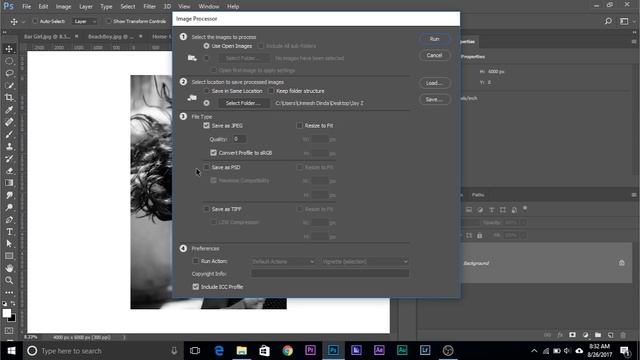Select the Eraser tool

9,171
